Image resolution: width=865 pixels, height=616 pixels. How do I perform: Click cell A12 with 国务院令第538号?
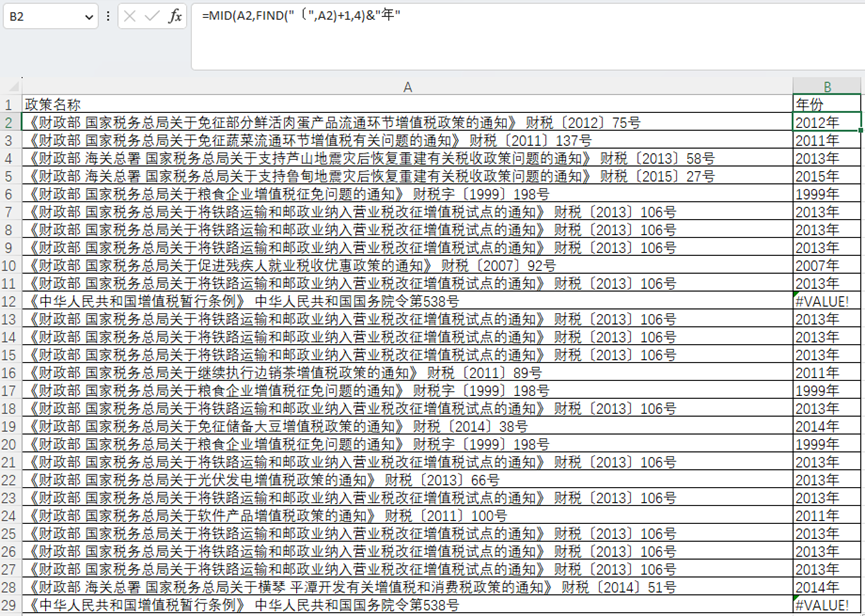407,301
